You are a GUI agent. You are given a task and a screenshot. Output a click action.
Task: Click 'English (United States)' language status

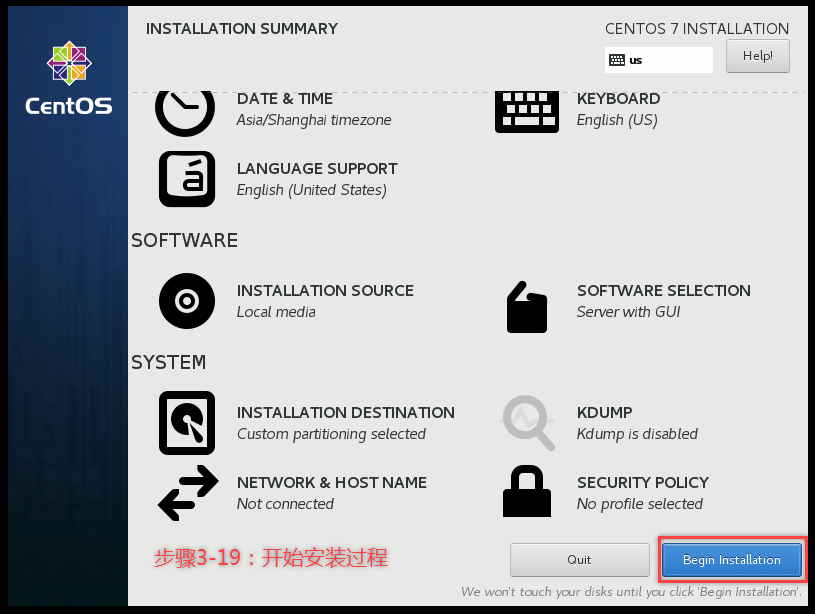click(x=311, y=190)
